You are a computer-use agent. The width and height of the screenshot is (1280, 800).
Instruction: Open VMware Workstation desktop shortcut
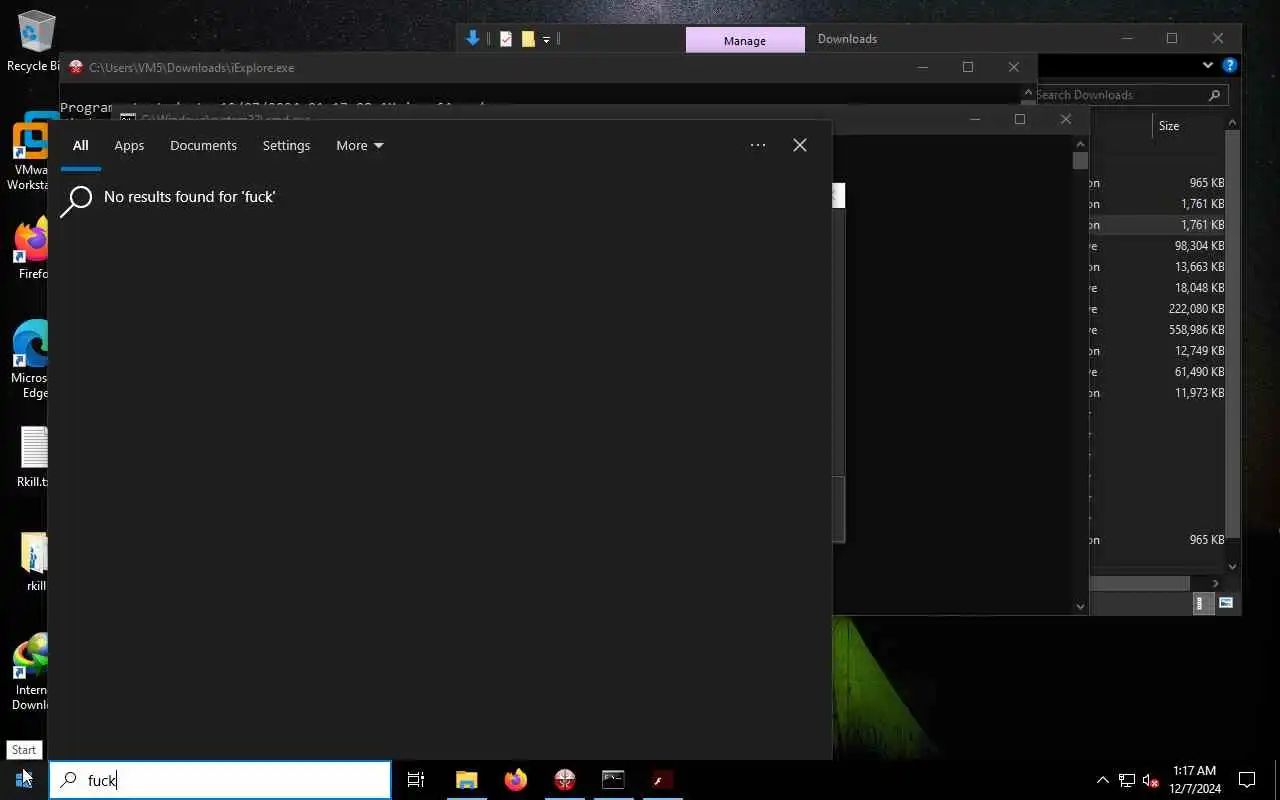[x=30, y=152]
